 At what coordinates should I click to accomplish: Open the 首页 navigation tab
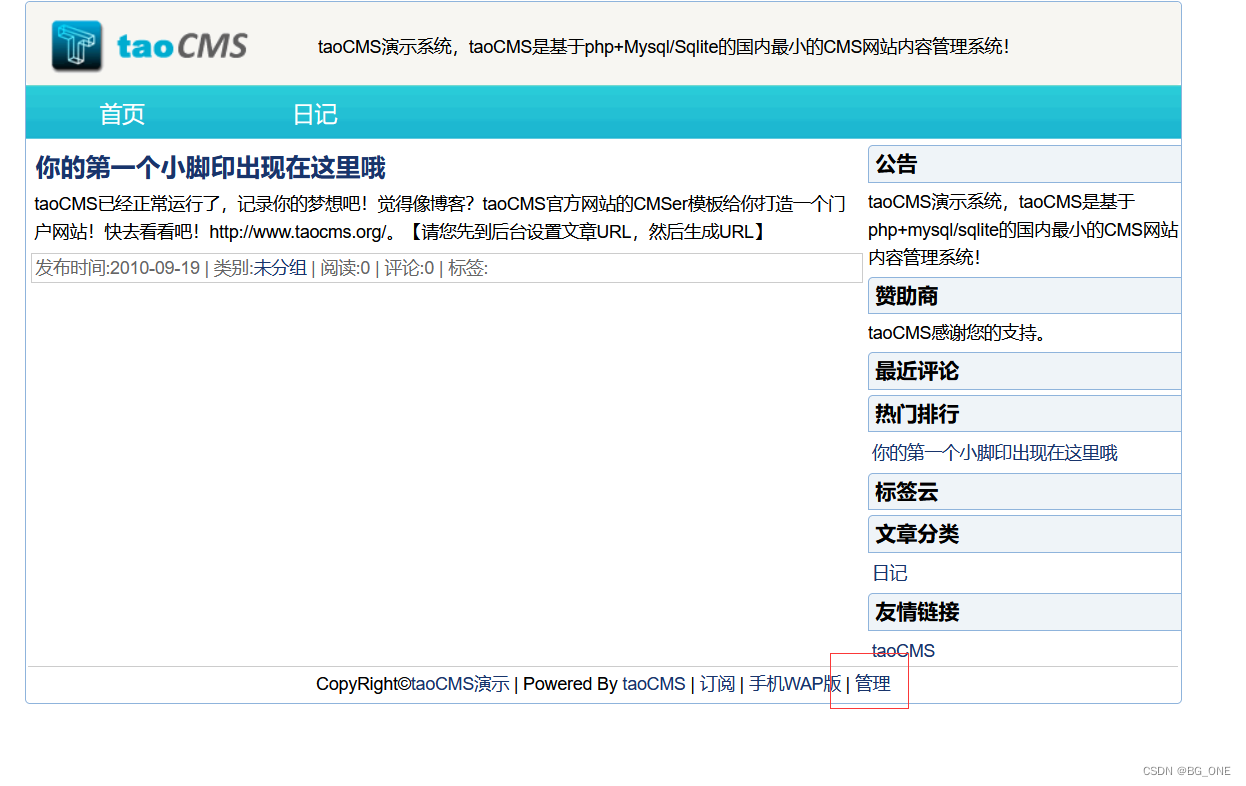[122, 114]
